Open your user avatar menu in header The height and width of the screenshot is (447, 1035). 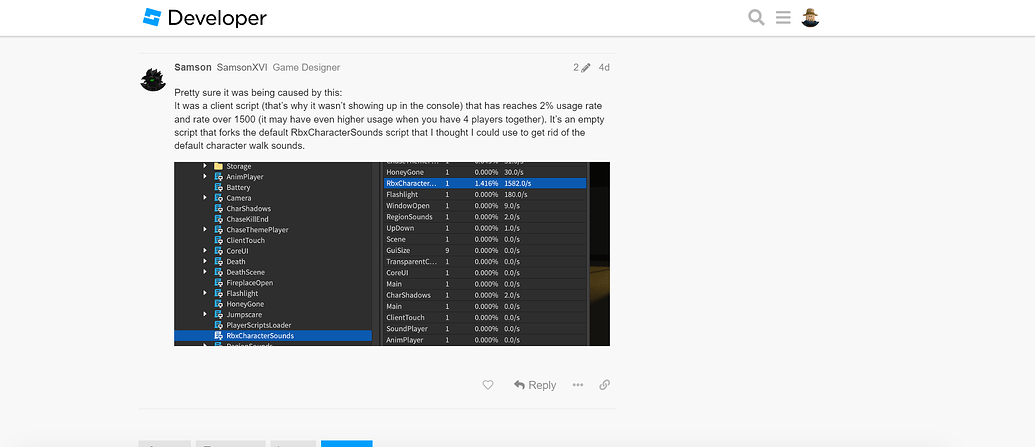[810, 18]
